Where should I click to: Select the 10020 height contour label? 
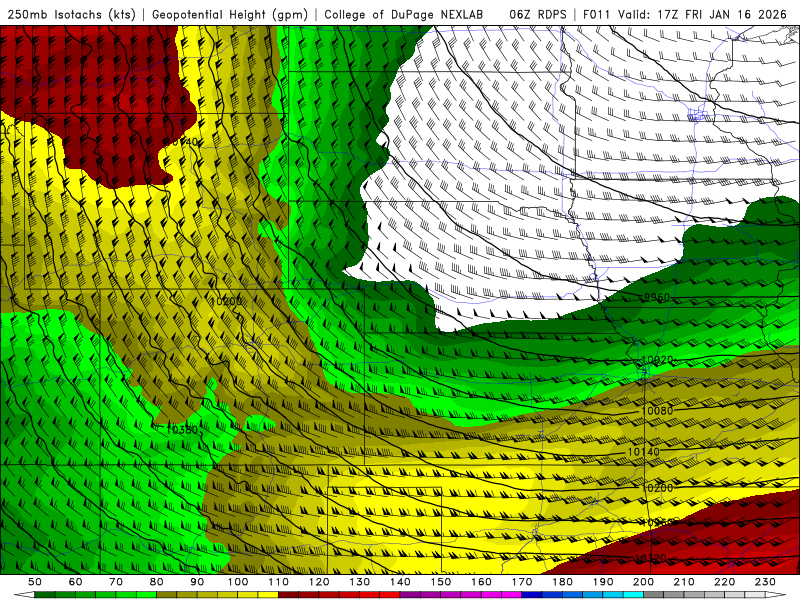[x=657, y=360]
